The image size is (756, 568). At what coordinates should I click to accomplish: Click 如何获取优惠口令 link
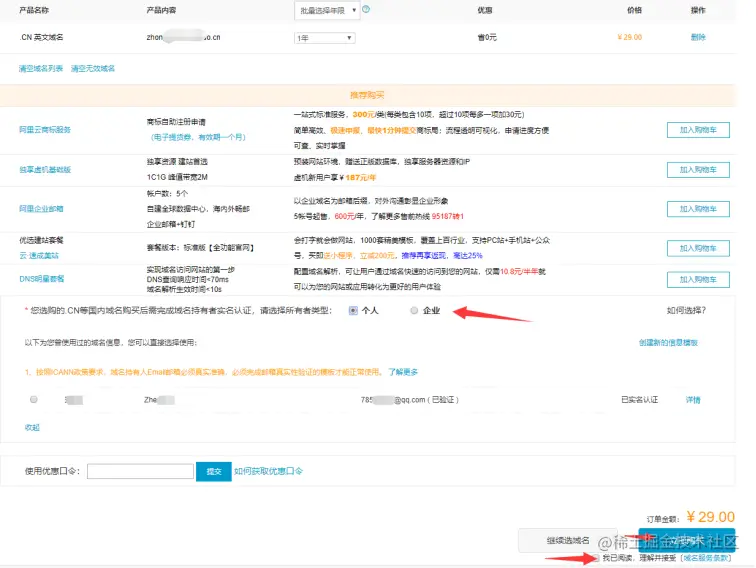click(268, 471)
